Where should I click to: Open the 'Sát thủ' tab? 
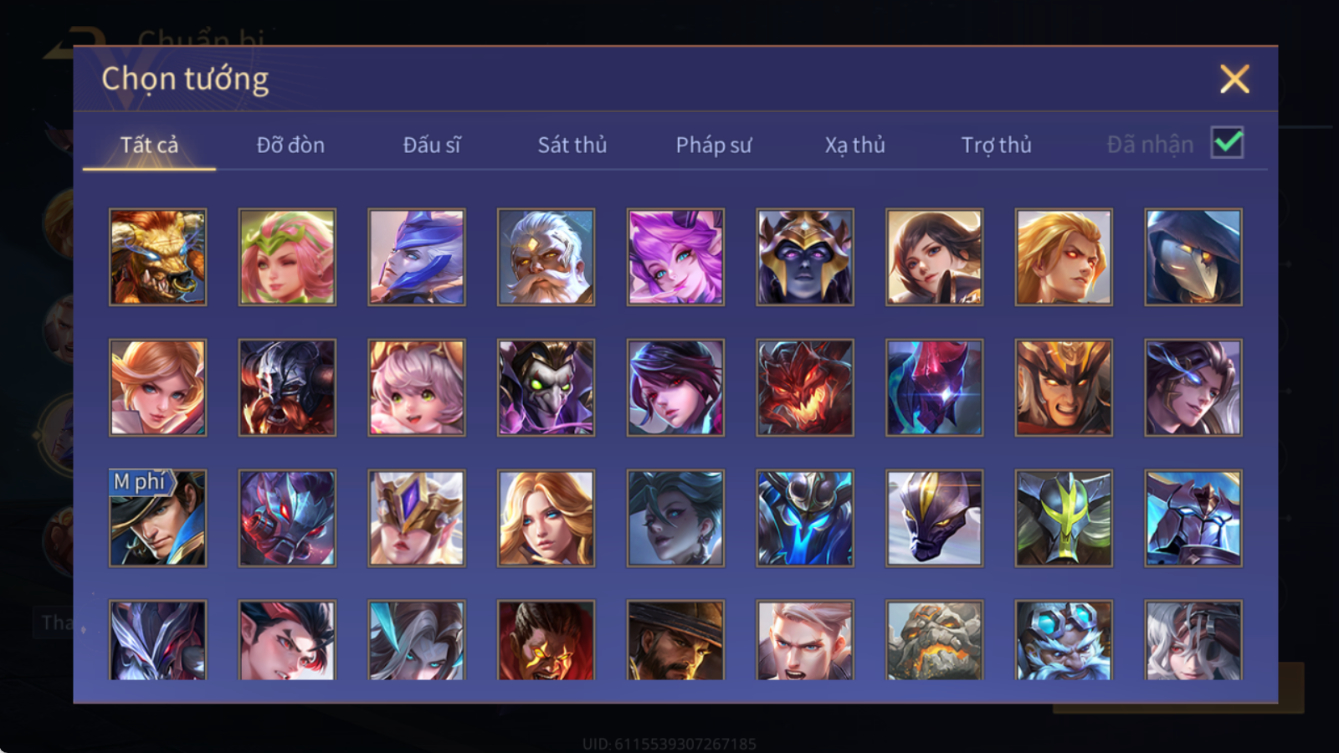click(572, 145)
